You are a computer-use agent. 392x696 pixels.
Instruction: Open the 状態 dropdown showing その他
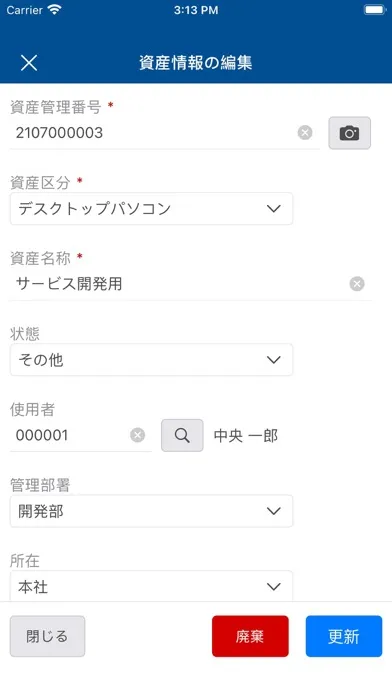click(151, 360)
